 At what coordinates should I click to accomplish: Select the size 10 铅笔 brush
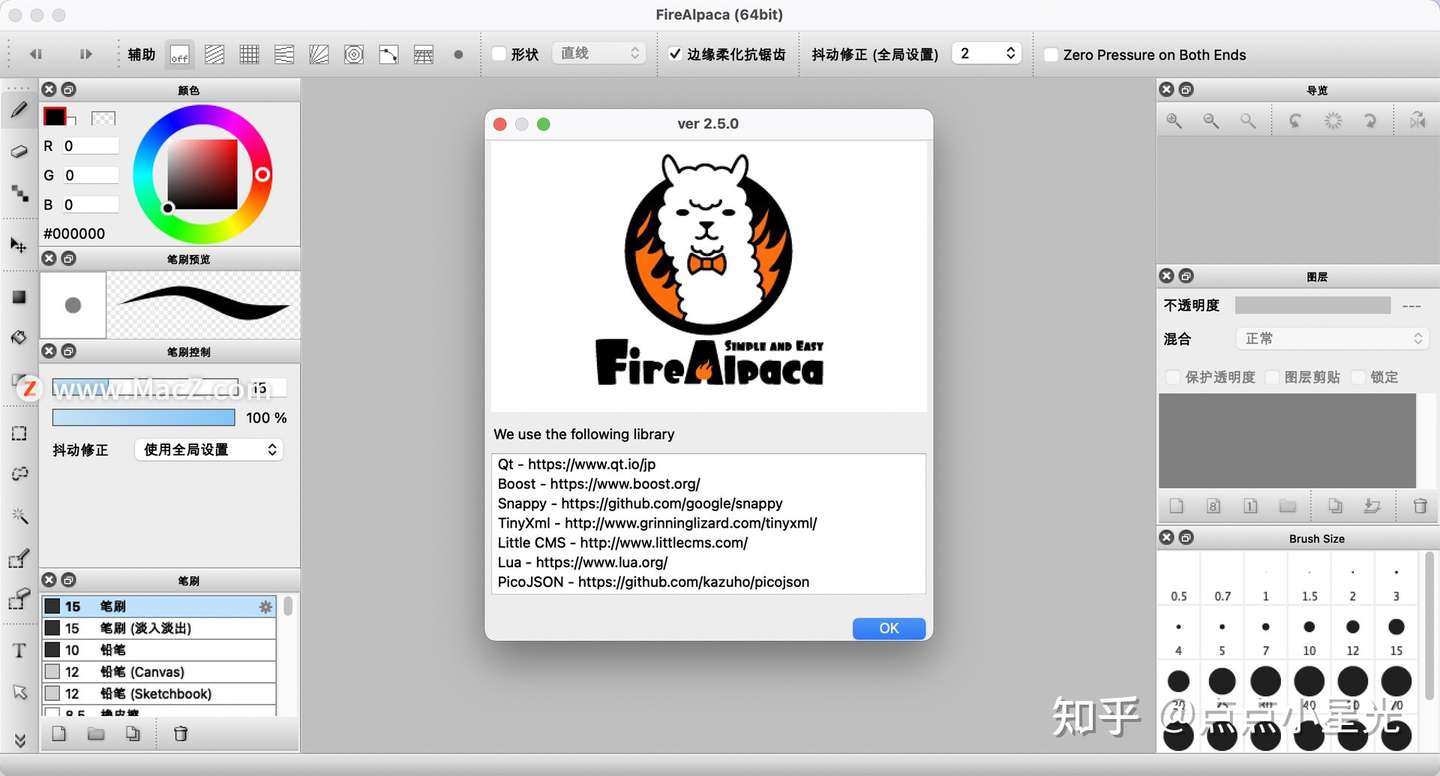click(159, 650)
